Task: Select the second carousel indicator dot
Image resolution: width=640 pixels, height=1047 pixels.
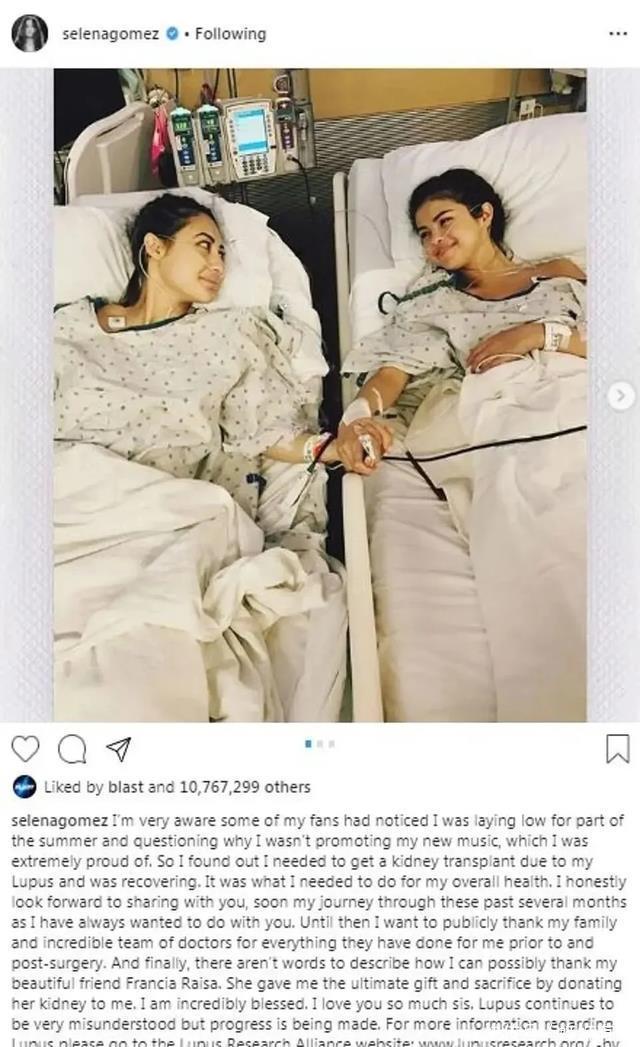Action: (320, 743)
